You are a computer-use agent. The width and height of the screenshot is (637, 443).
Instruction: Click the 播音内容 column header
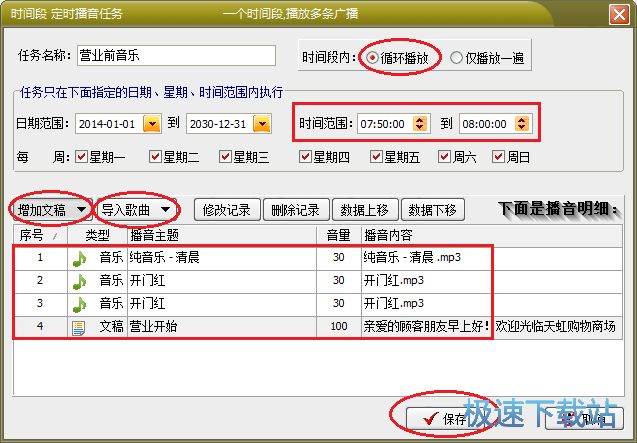tap(492, 235)
